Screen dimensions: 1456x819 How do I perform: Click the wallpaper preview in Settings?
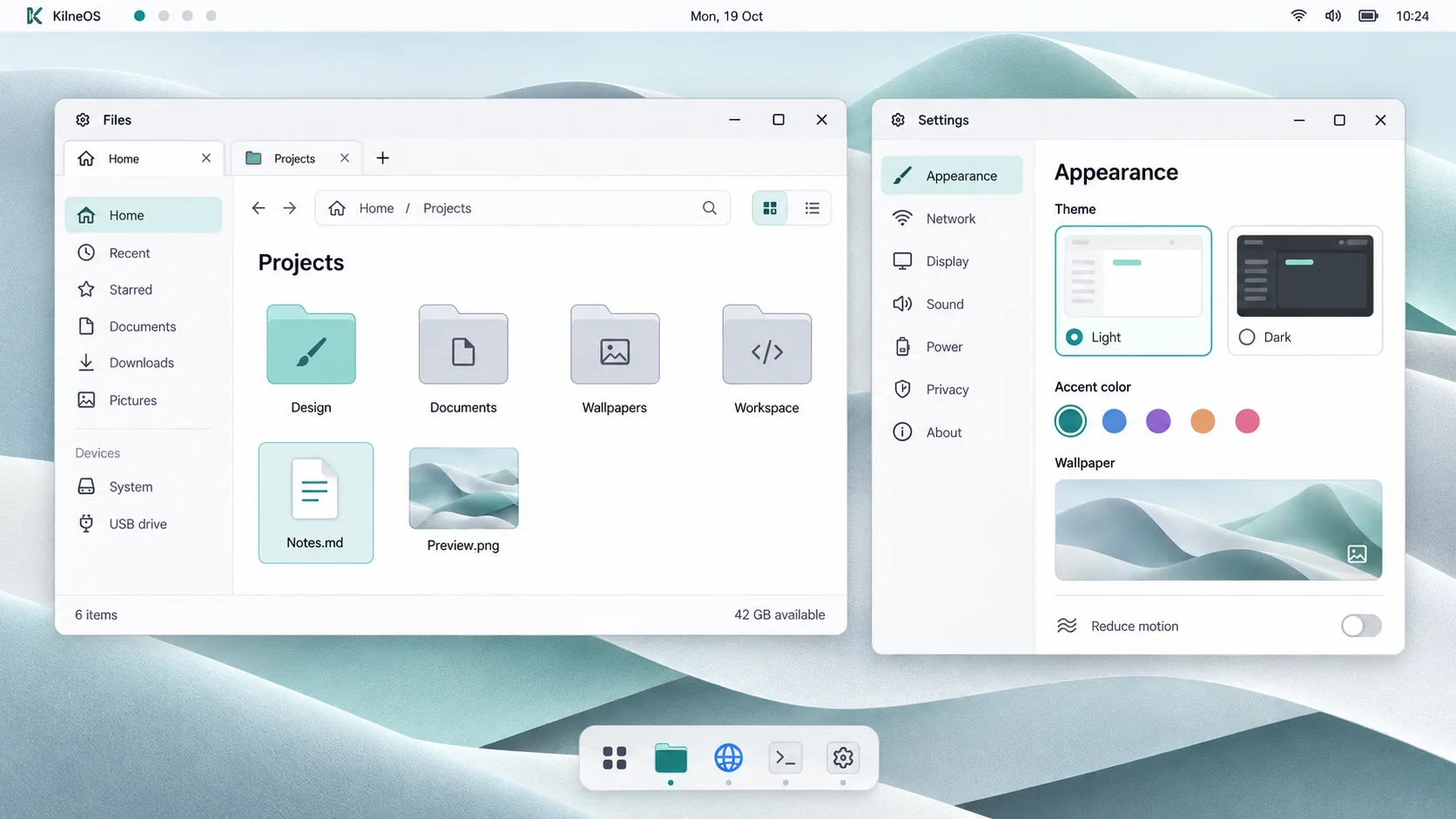tap(1218, 529)
